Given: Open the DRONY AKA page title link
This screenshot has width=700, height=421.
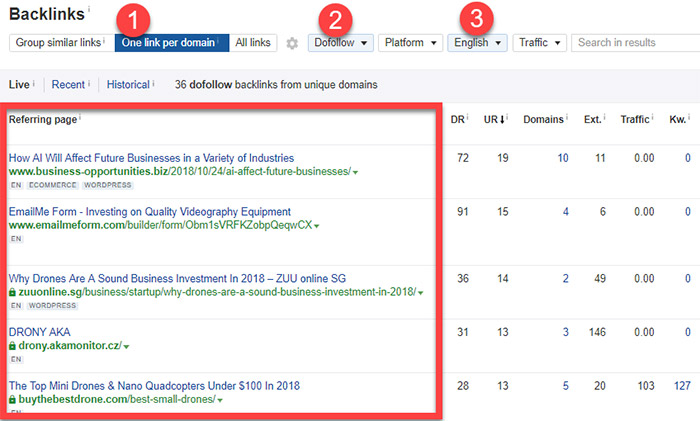Looking at the screenshot, I should [40, 332].
